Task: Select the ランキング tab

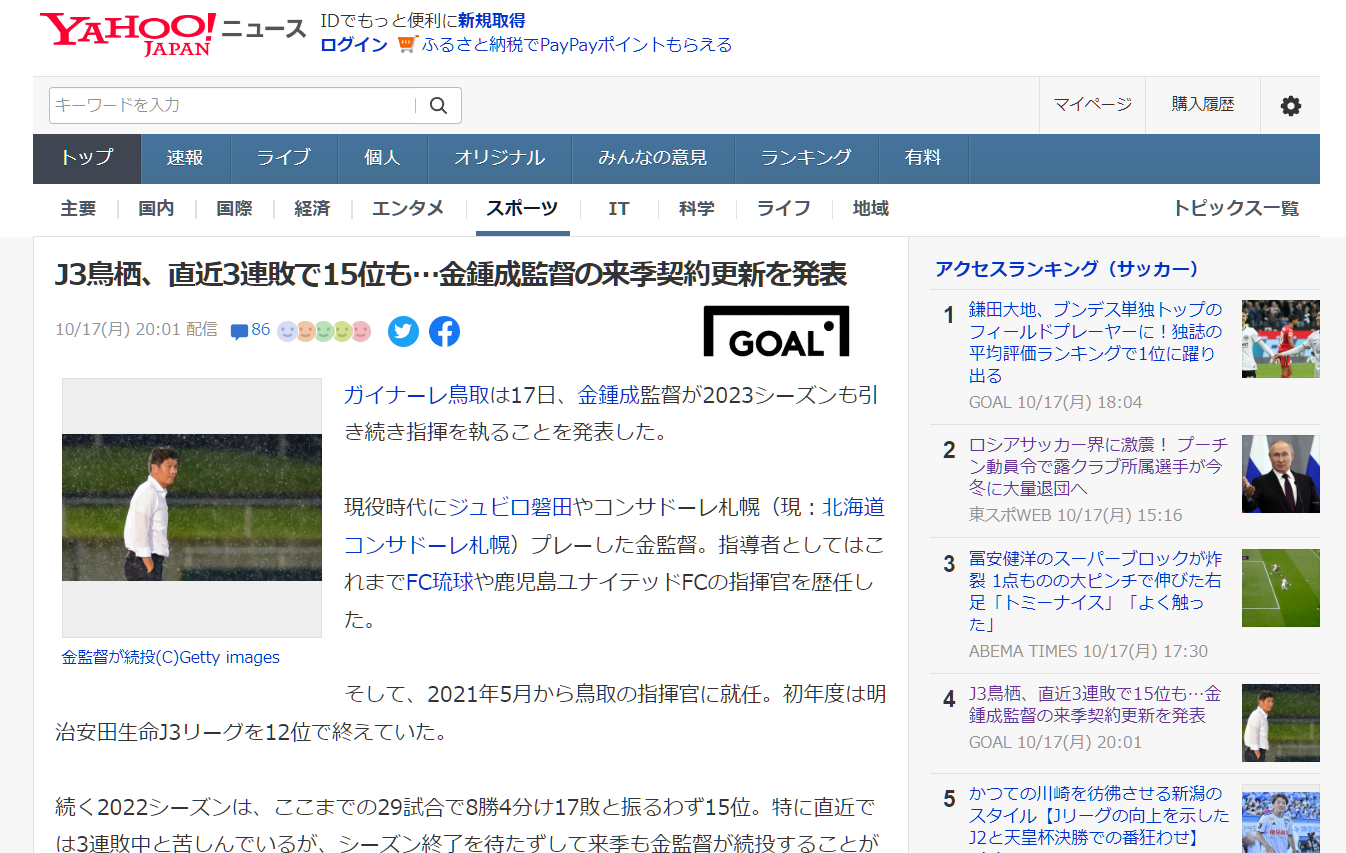Action: pyautogui.click(x=806, y=158)
